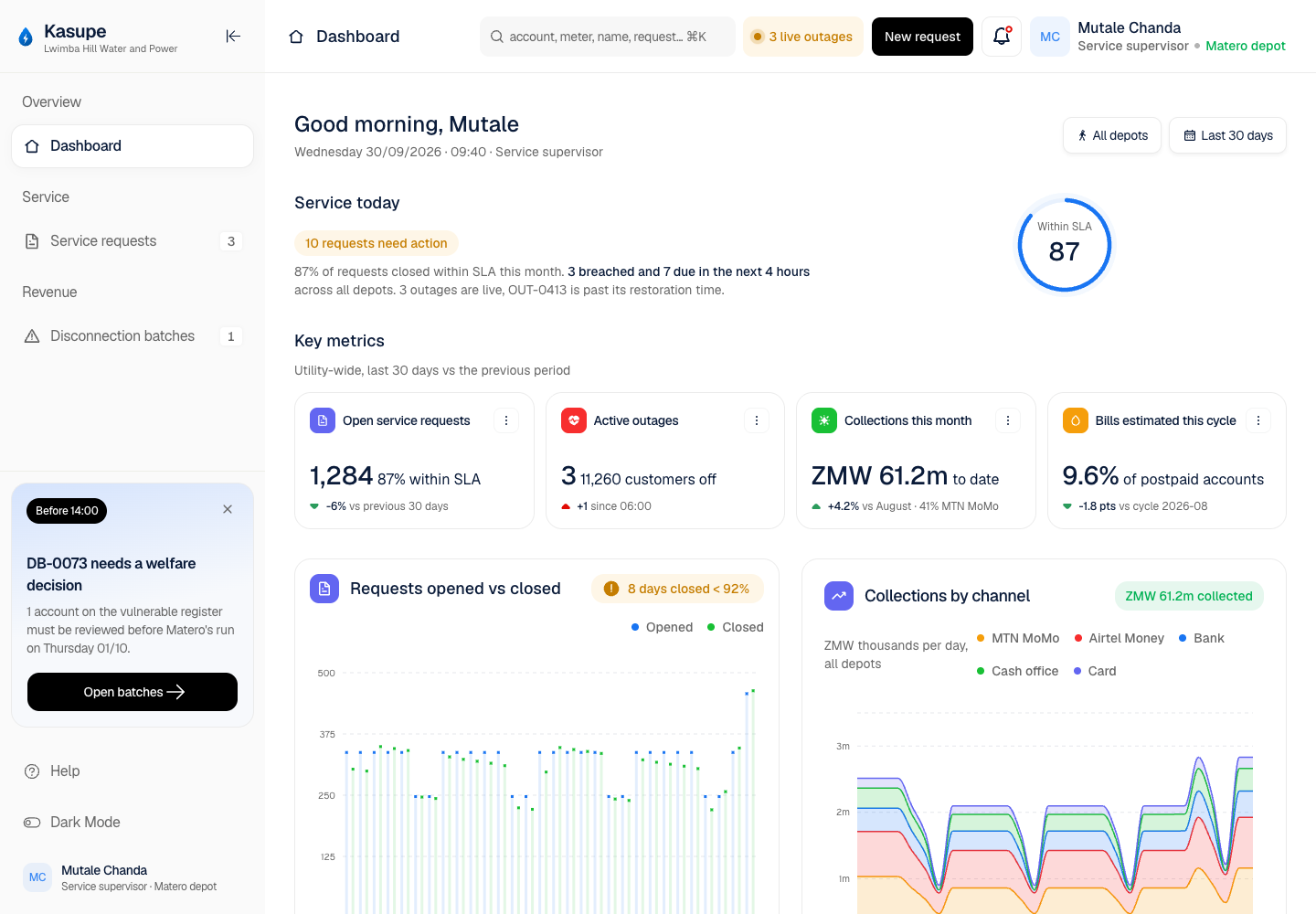Open Active outages card options menu

coord(757,420)
